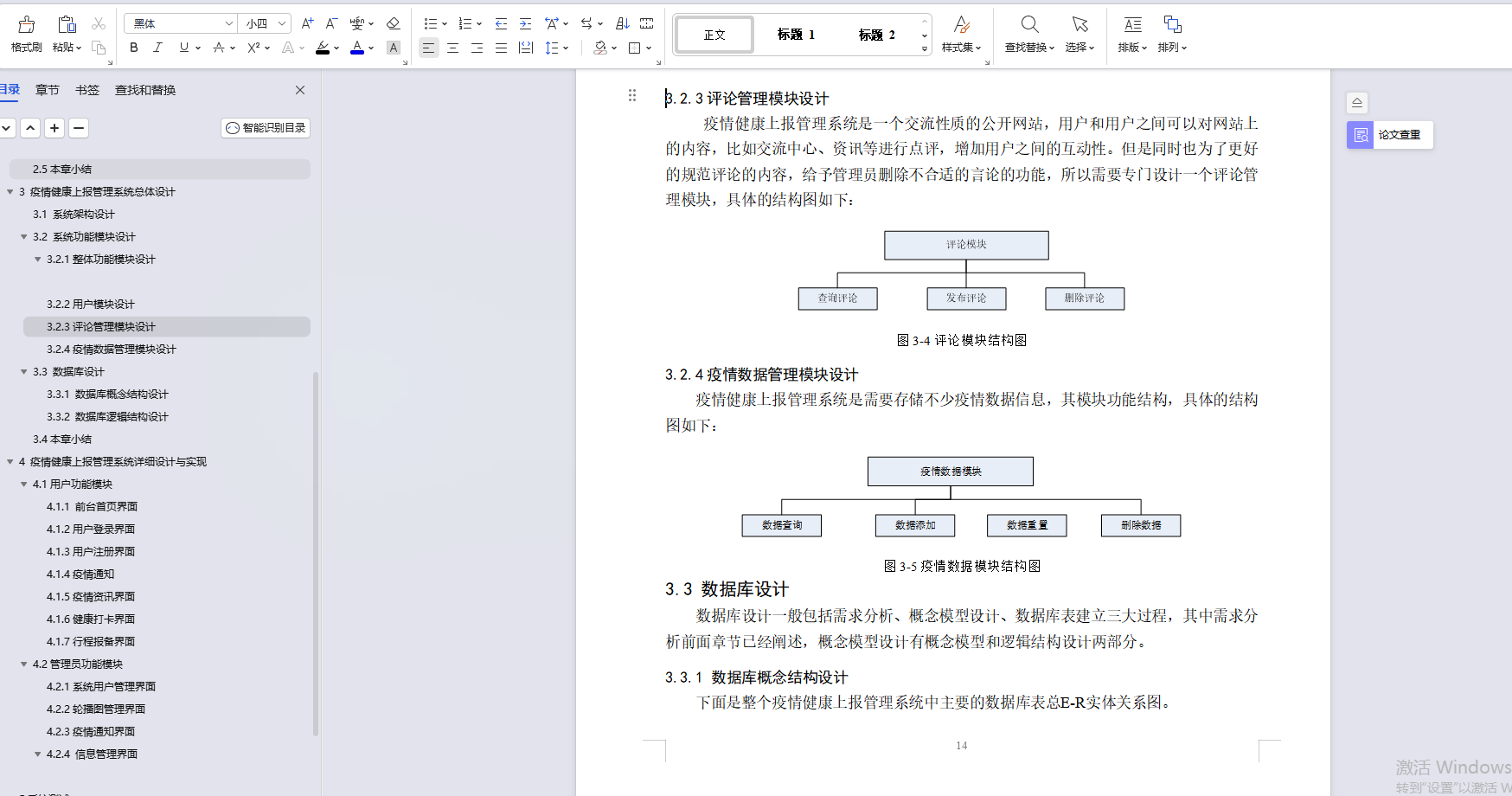Switch to the 章节 tab in sidebar
Screen dimensions: 1512x796
coord(47,89)
